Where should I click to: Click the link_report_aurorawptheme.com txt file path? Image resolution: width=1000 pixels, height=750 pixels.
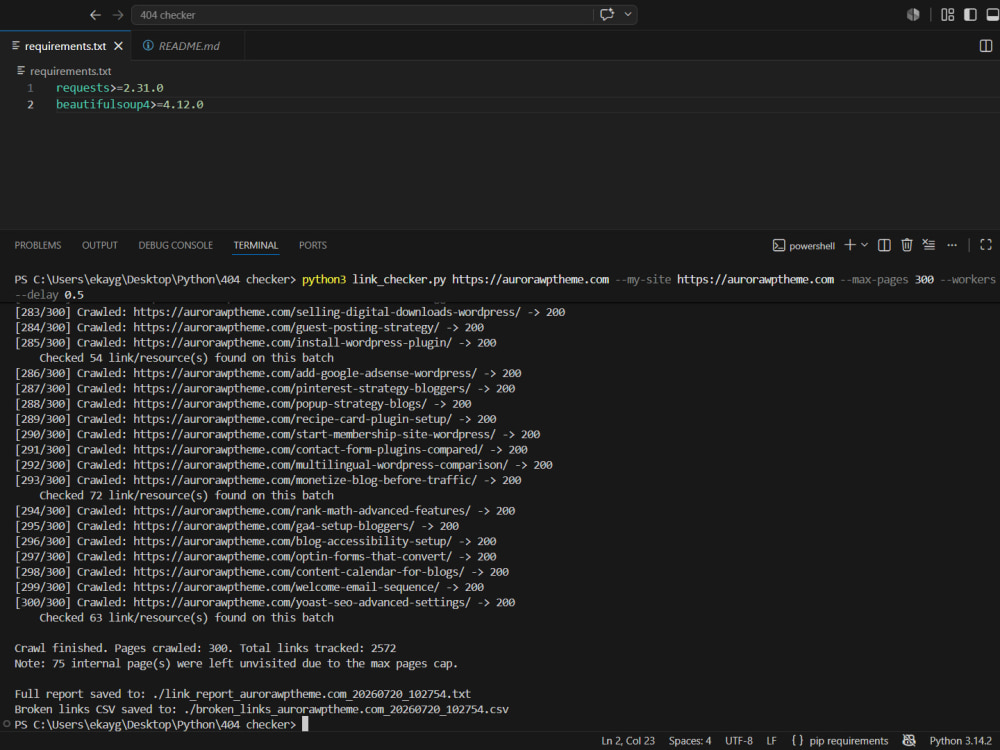coord(312,693)
